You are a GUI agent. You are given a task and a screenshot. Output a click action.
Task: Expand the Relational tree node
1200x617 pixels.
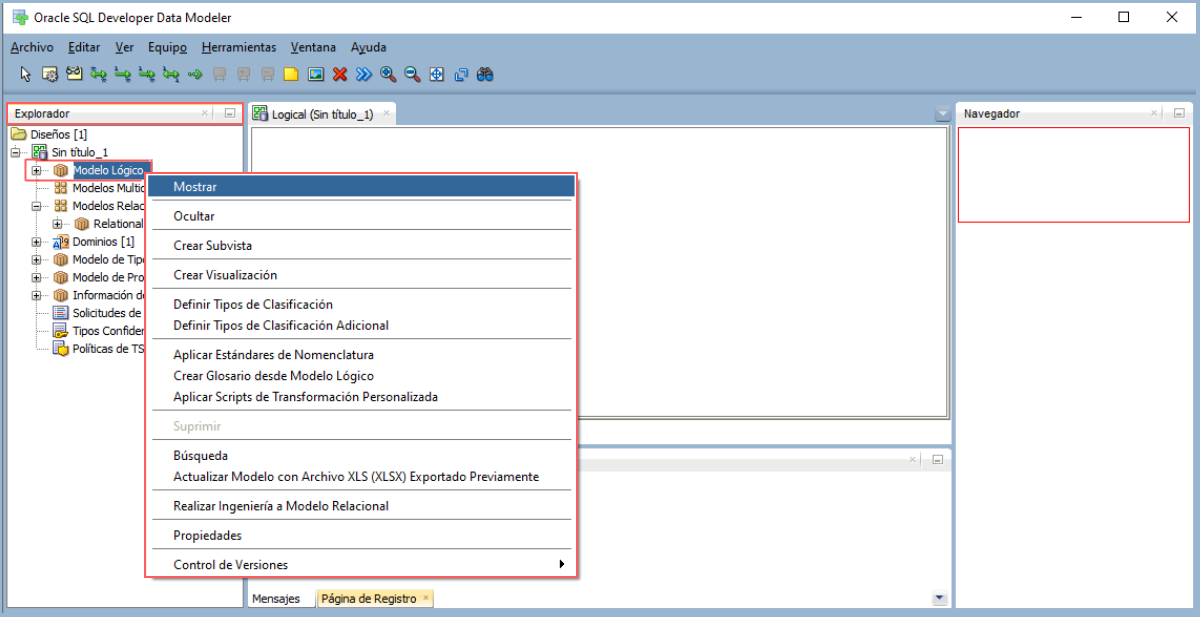point(57,224)
